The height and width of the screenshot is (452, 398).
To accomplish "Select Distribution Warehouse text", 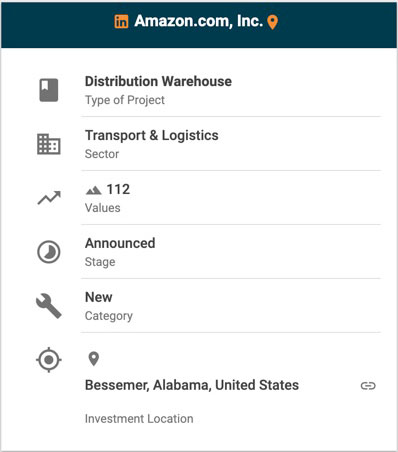I will (158, 81).
